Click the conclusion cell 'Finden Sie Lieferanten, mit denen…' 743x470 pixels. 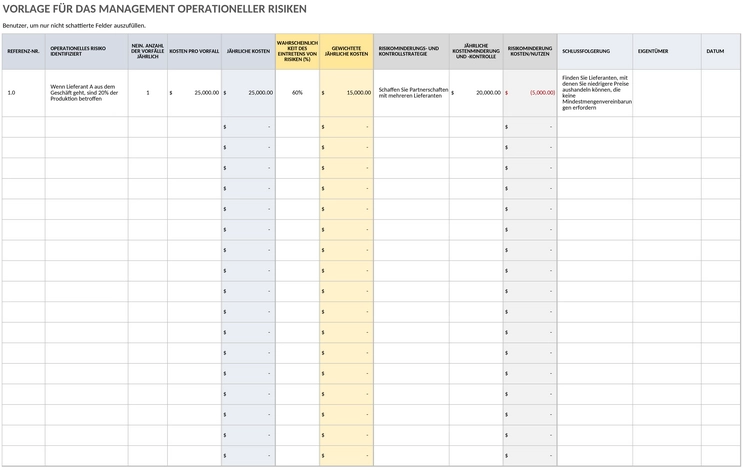595,93
